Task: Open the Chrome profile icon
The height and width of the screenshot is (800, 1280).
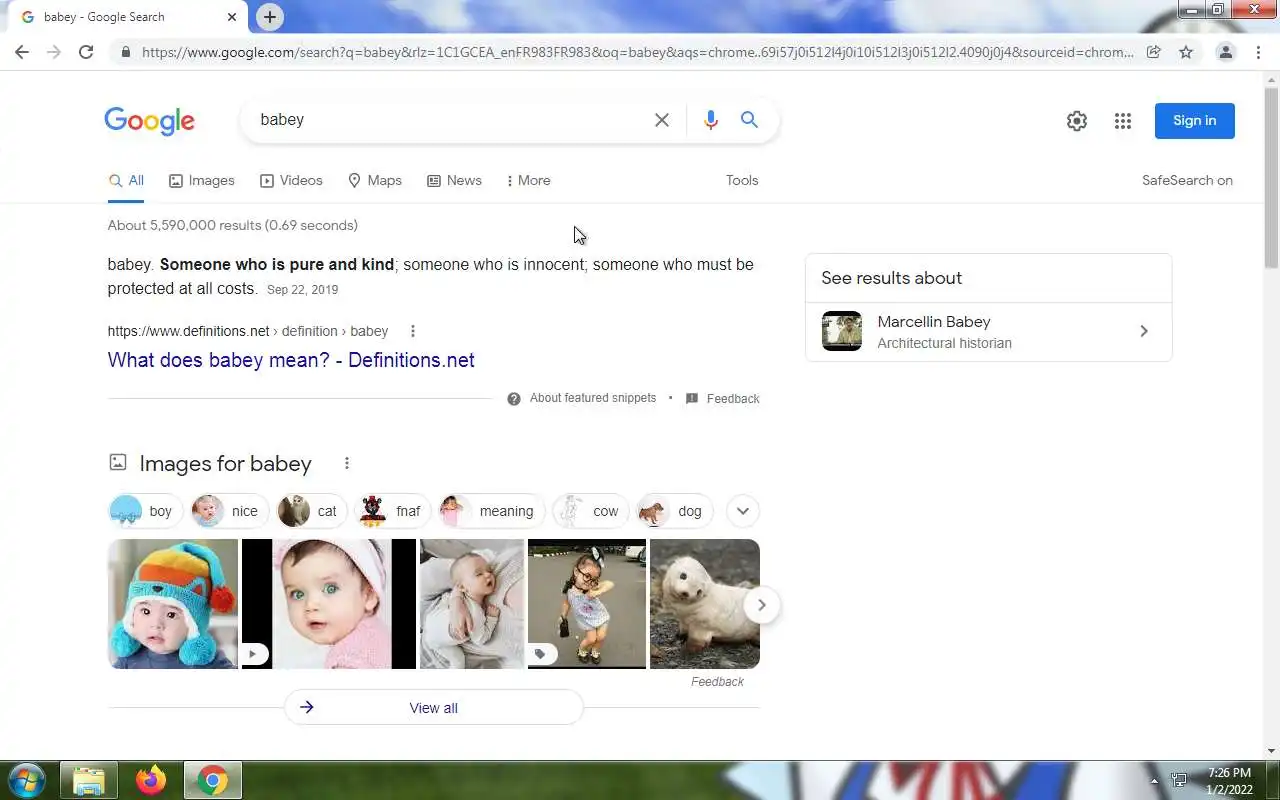Action: point(1225,52)
